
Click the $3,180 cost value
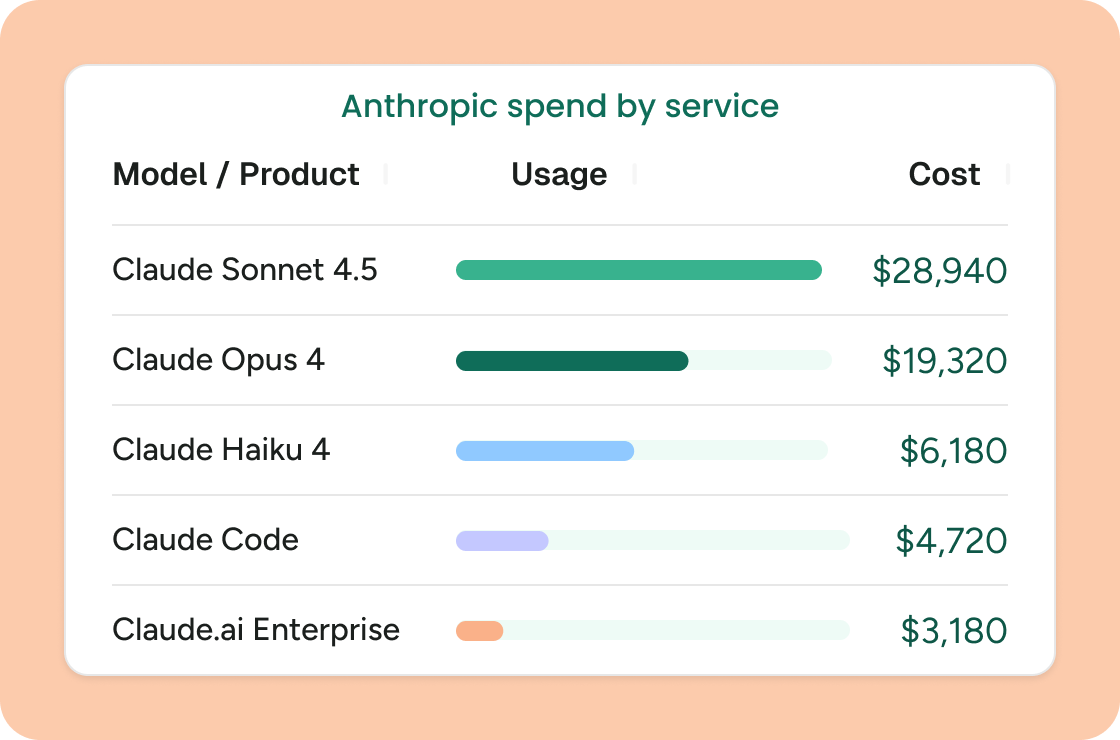point(954,631)
